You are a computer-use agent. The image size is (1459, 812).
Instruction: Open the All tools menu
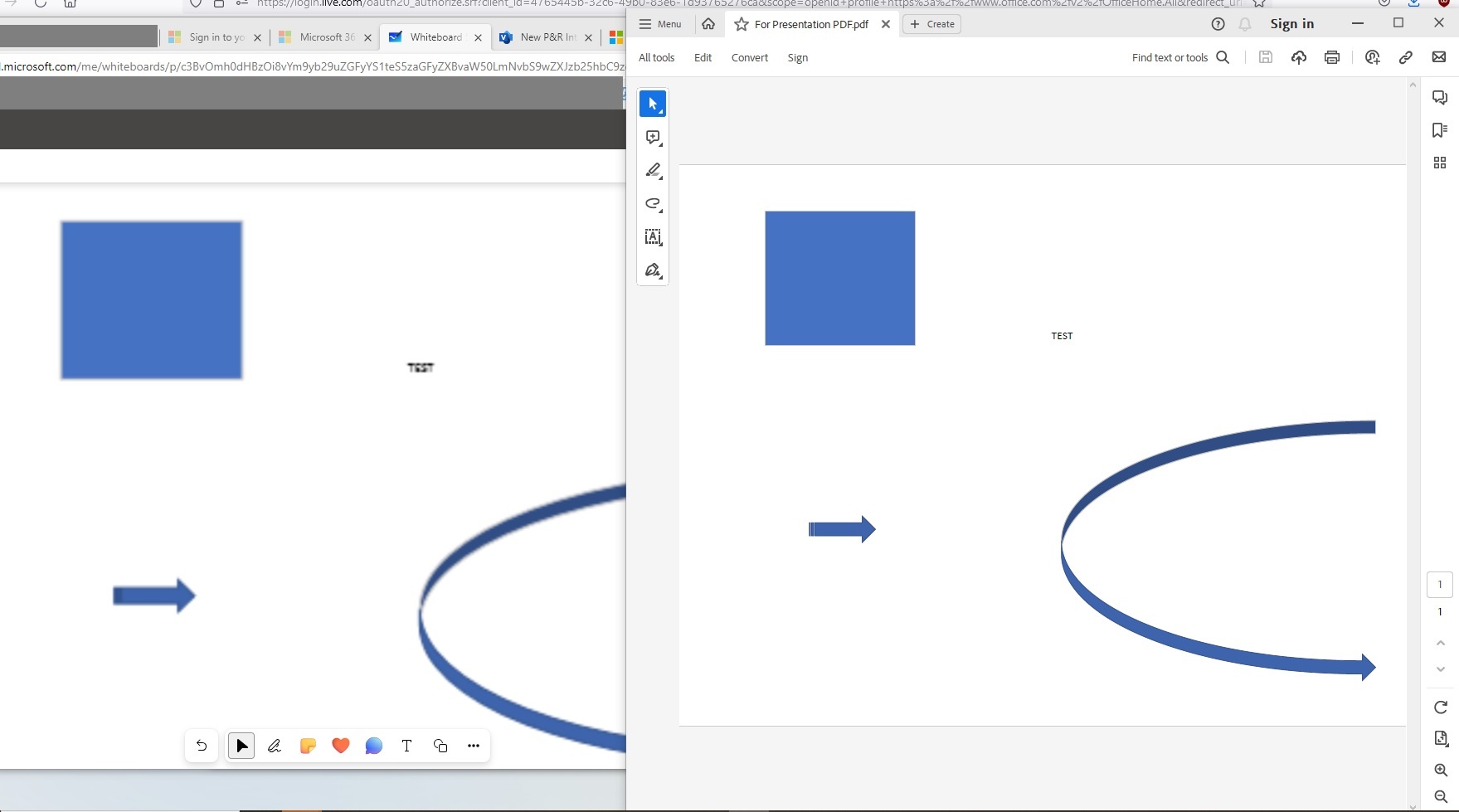coord(656,57)
